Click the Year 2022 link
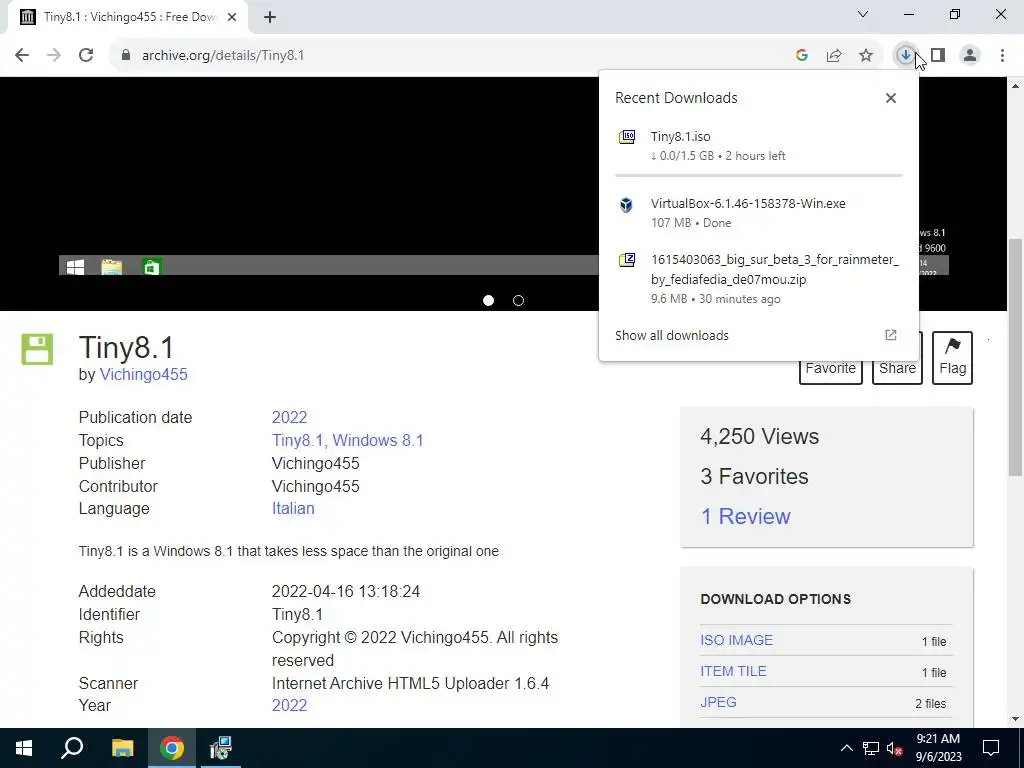 coord(289,706)
